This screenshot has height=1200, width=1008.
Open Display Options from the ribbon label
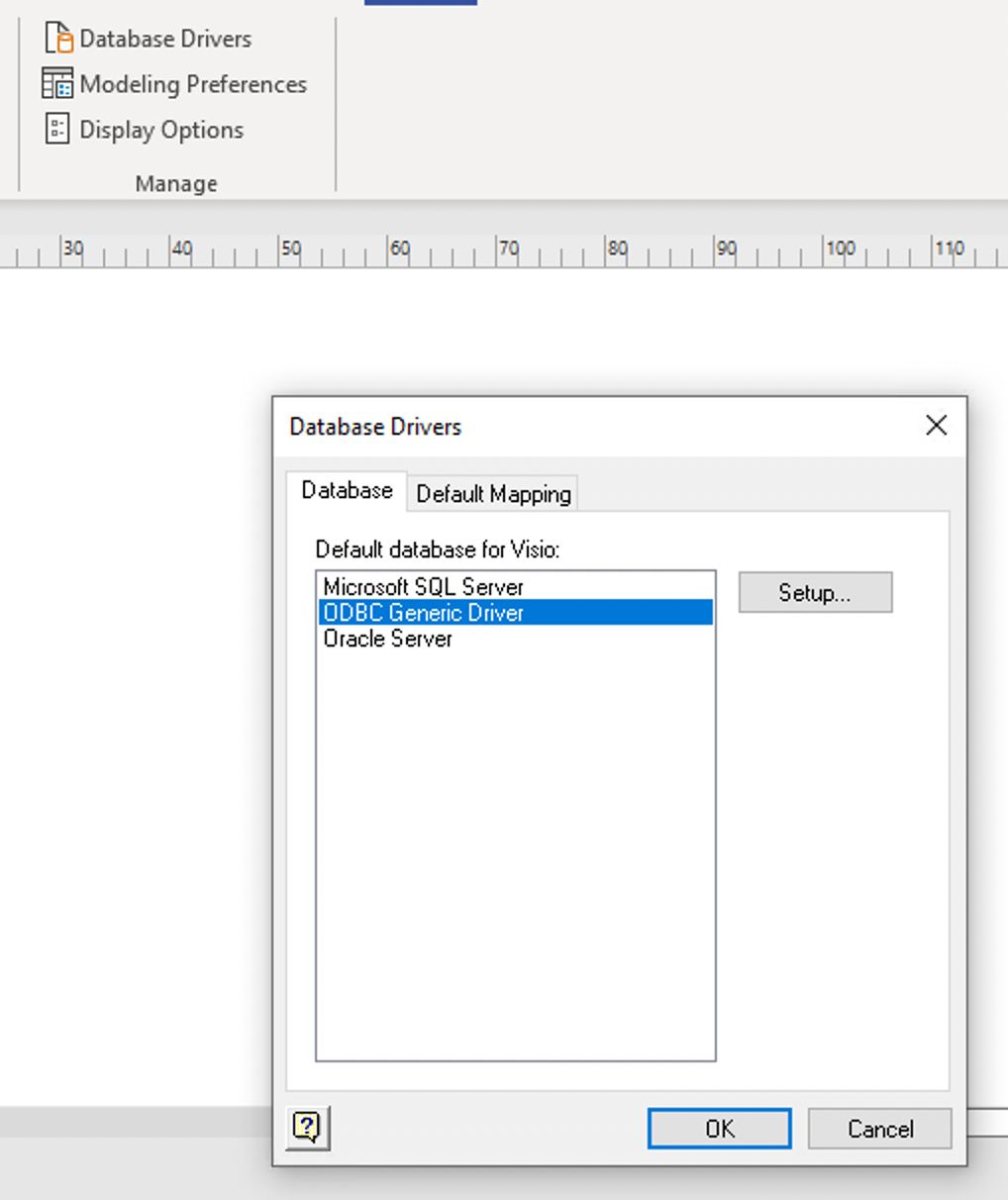pyautogui.click(x=161, y=130)
